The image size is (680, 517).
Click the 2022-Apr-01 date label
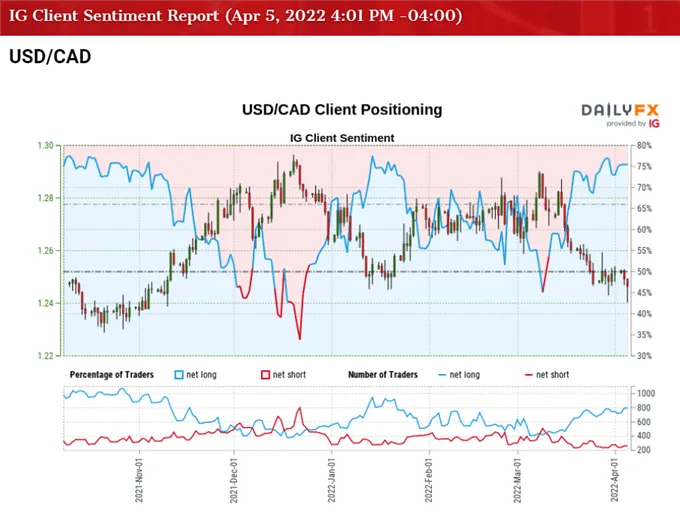pos(615,482)
